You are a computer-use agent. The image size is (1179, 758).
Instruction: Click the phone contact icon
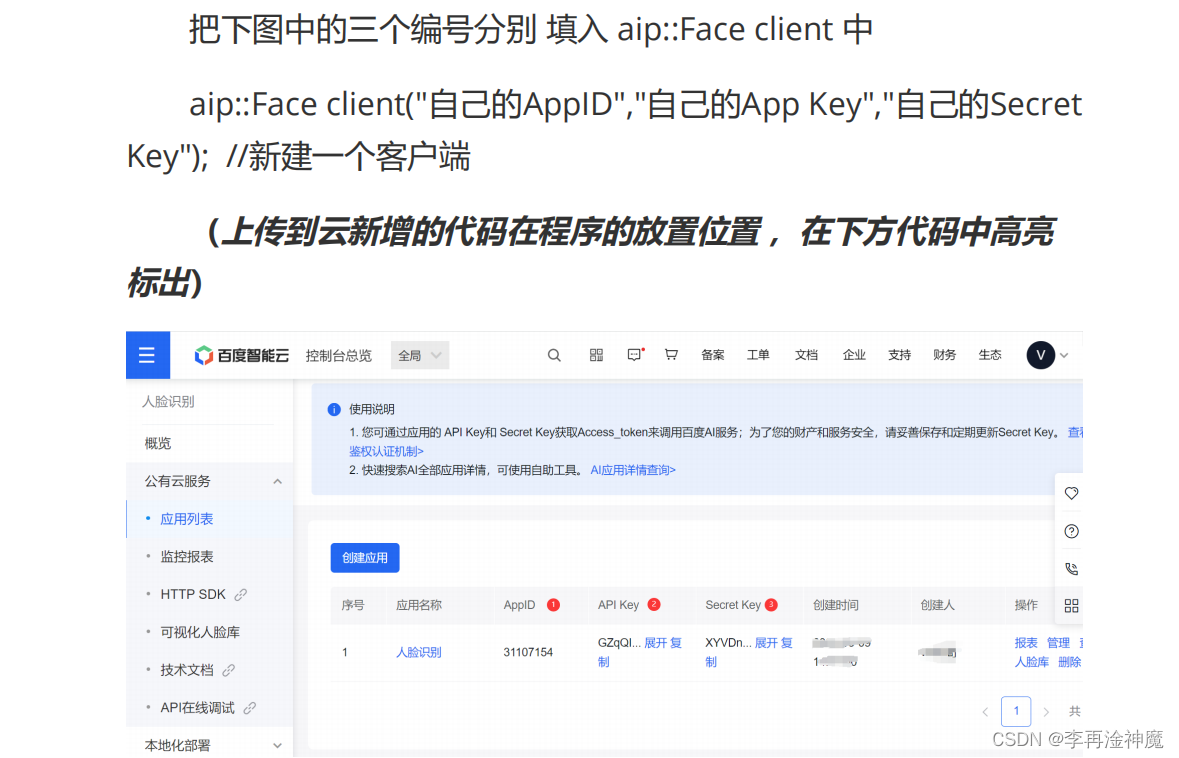coord(1071,568)
